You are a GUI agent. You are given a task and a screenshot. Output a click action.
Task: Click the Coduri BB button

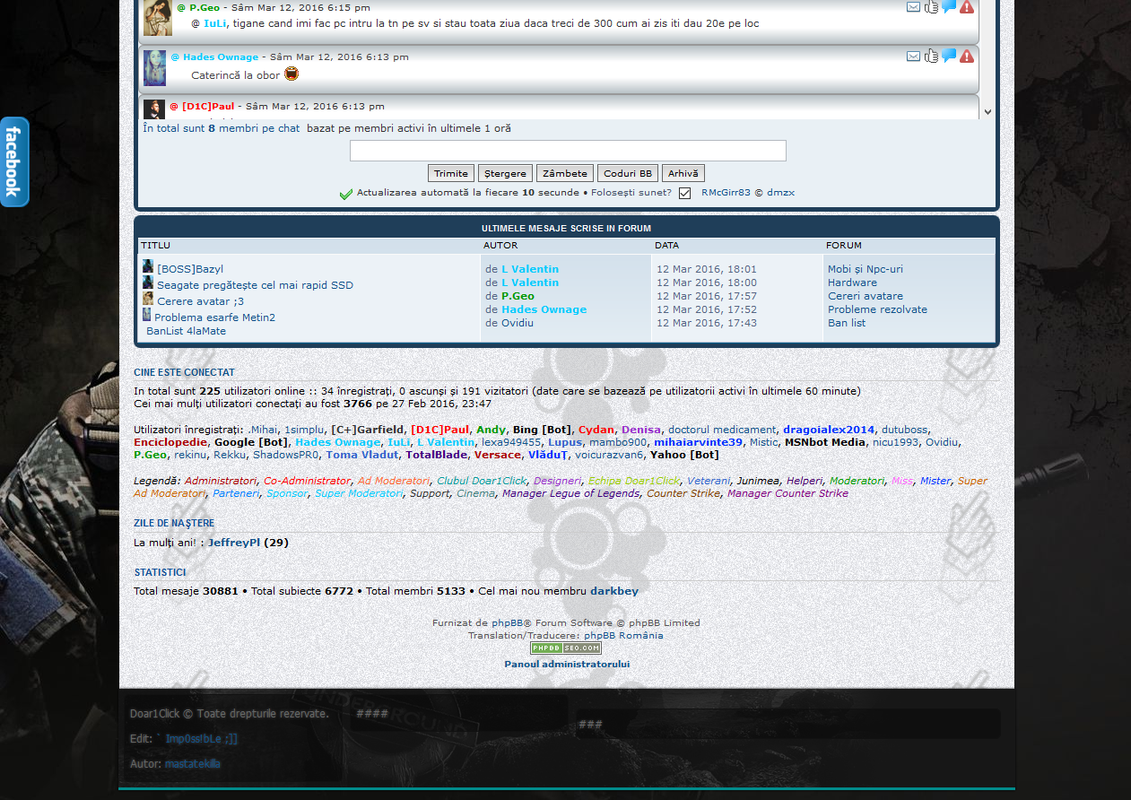coord(628,174)
